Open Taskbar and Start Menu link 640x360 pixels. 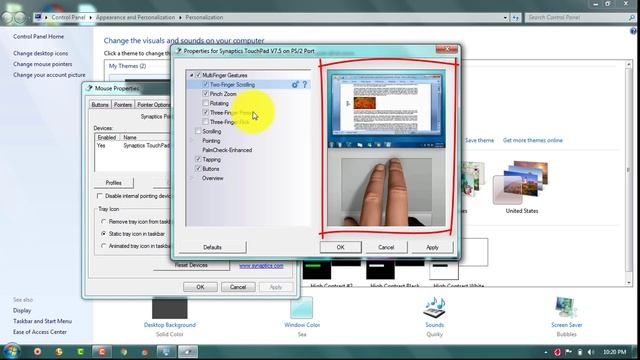(42, 321)
